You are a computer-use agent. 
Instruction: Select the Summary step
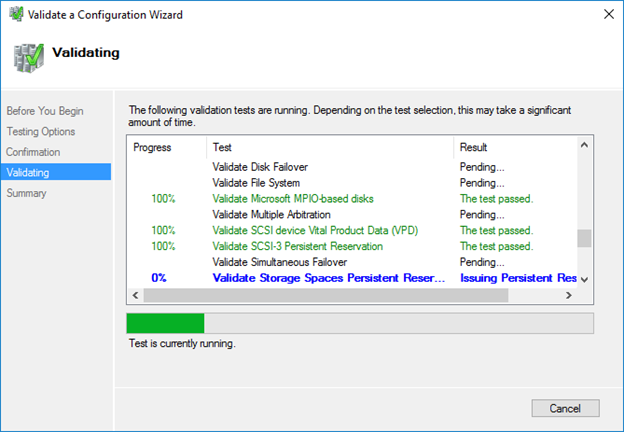(26, 193)
